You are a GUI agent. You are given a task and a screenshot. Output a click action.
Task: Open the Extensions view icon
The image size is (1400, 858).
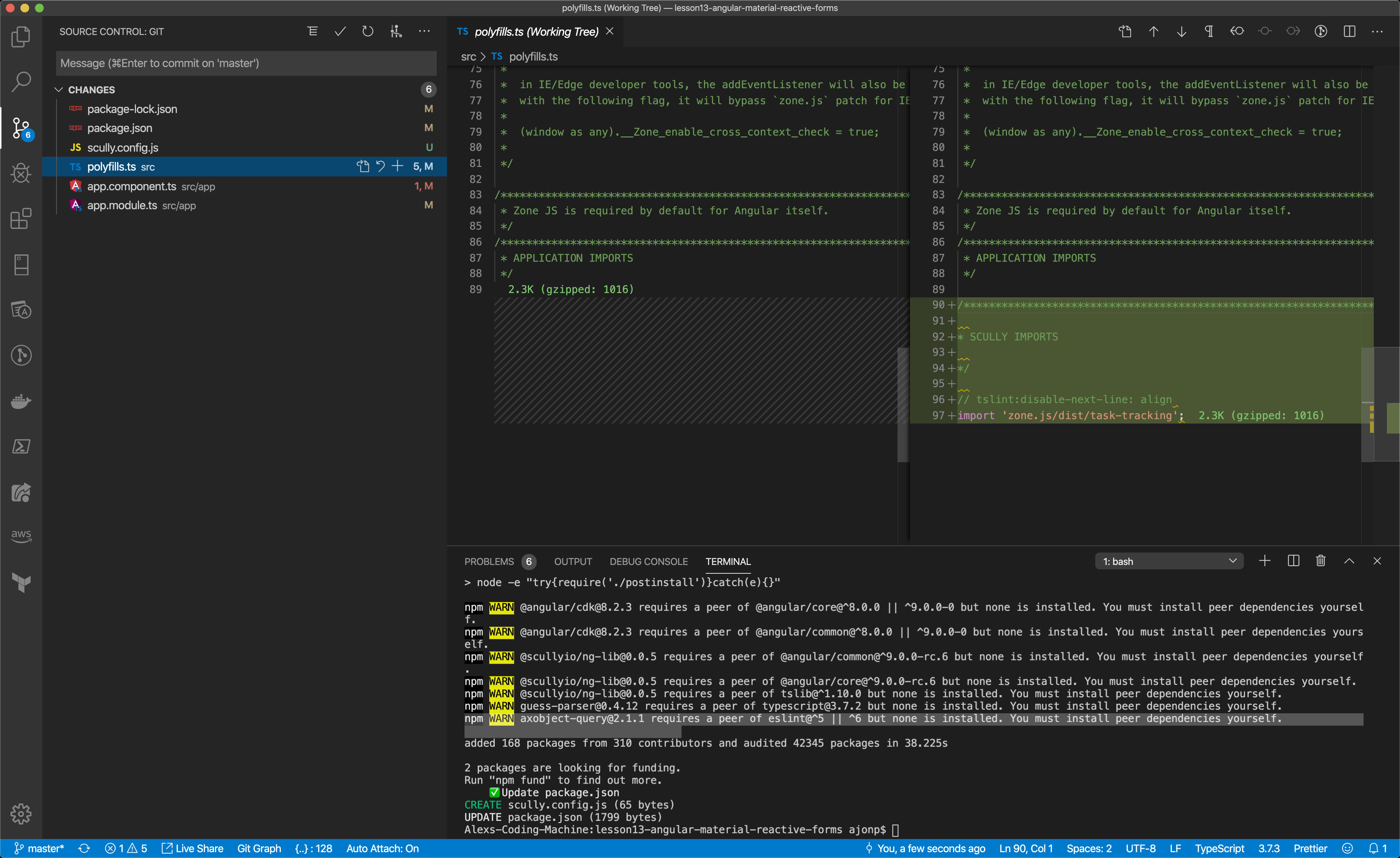21,219
